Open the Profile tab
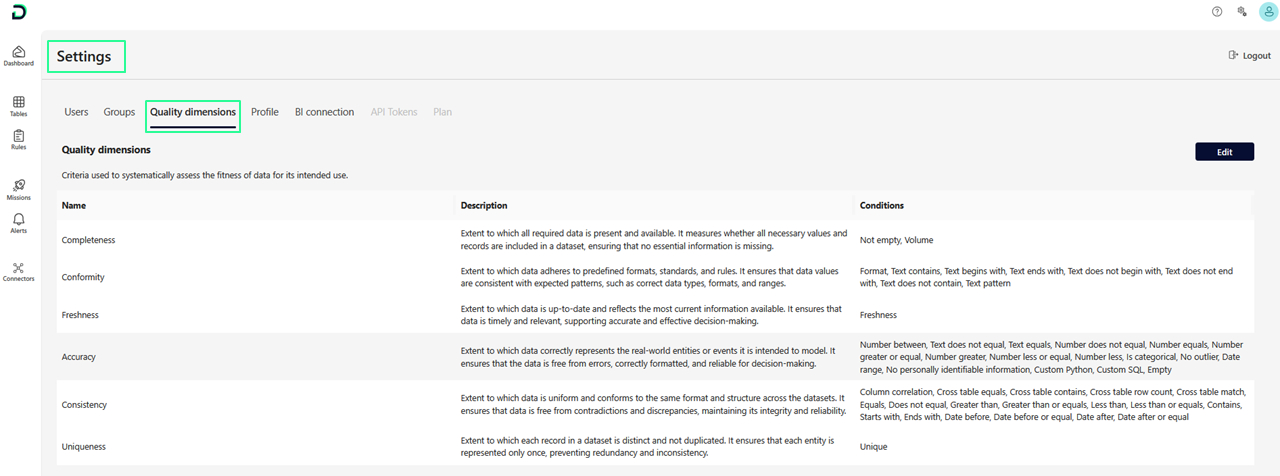The image size is (1280, 476). click(265, 112)
